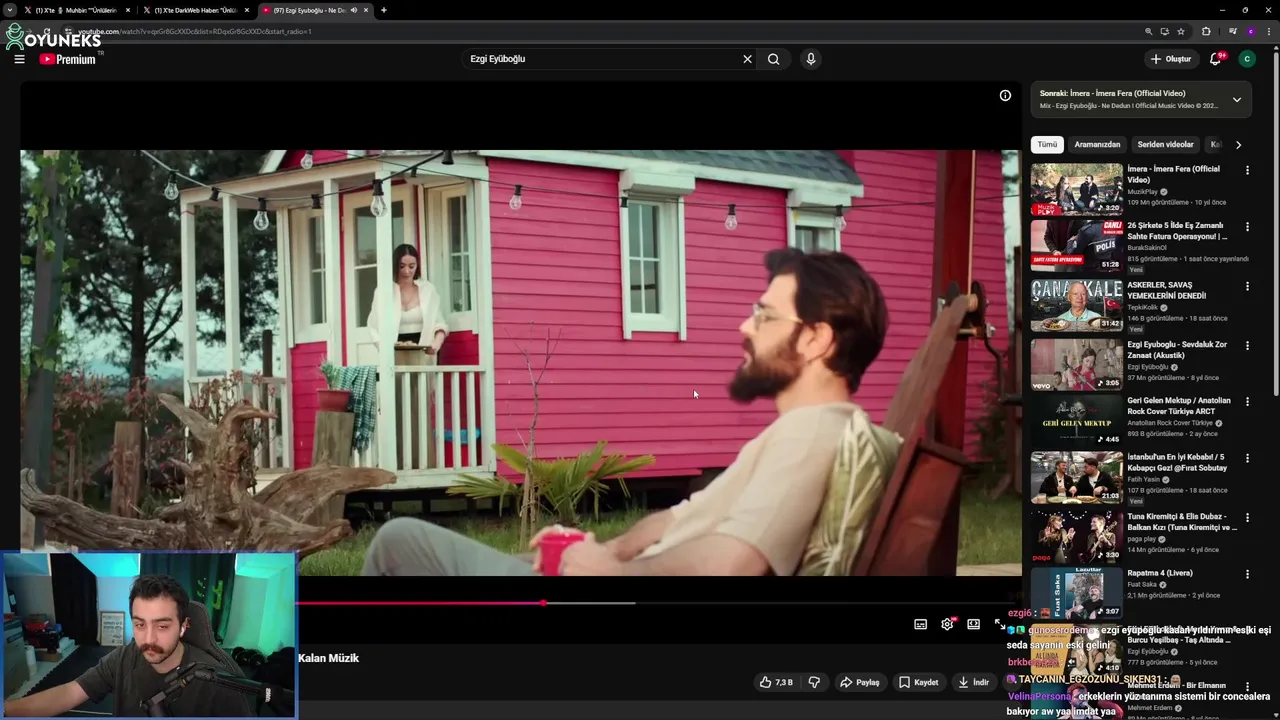Switch to first X Muhbir browser tab
This screenshot has height=720, width=1280.
tap(76, 10)
